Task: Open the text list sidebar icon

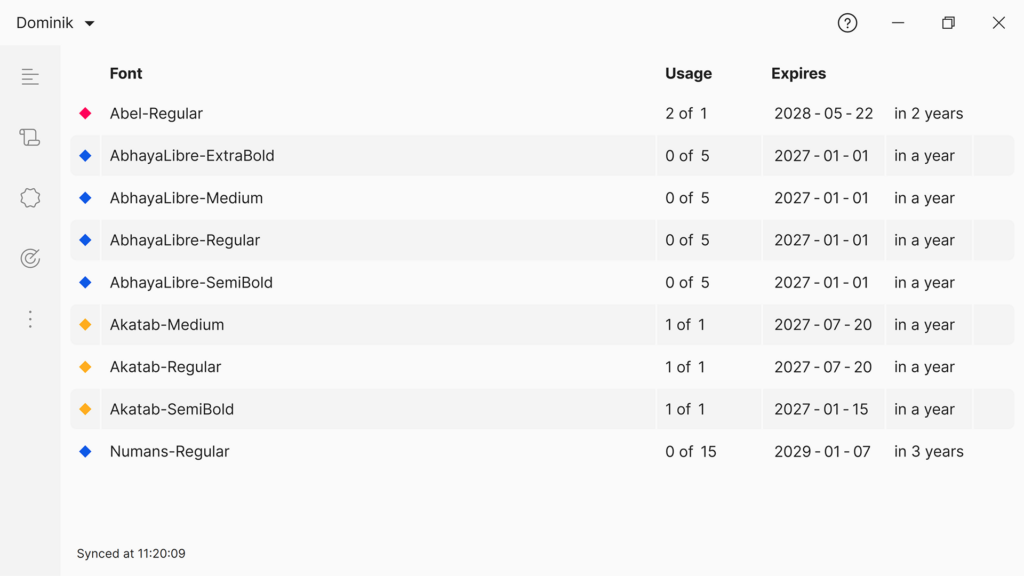Action: pos(30,77)
